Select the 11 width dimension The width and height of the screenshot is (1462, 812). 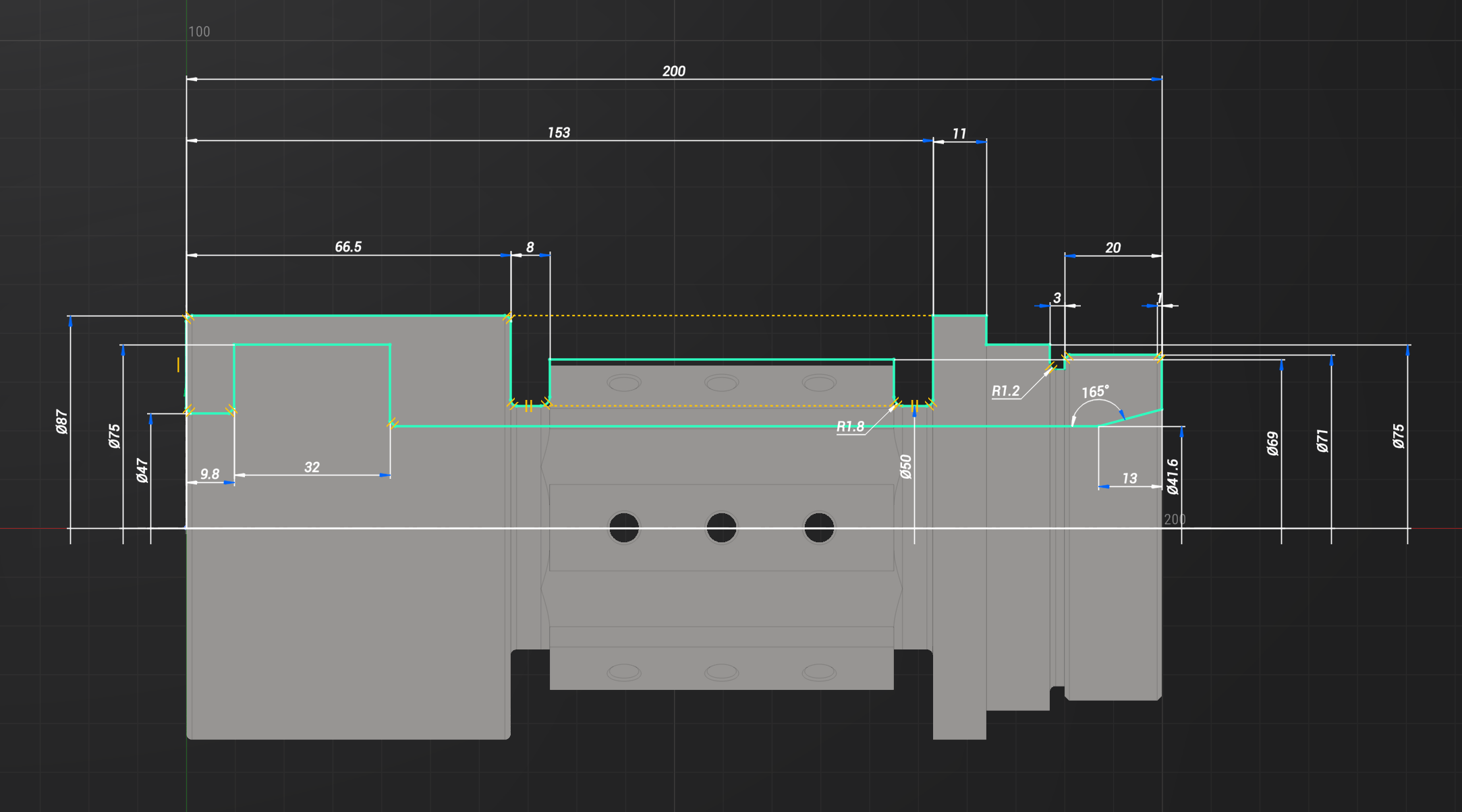[x=959, y=134]
